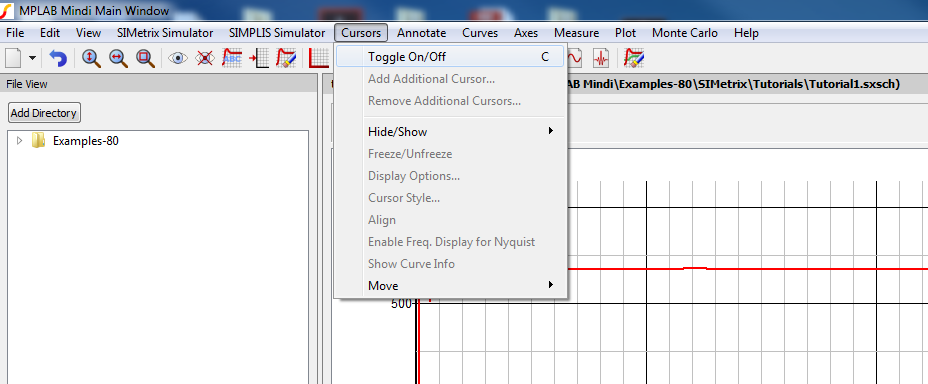Close the open Cursors menu

click(x=361, y=33)
